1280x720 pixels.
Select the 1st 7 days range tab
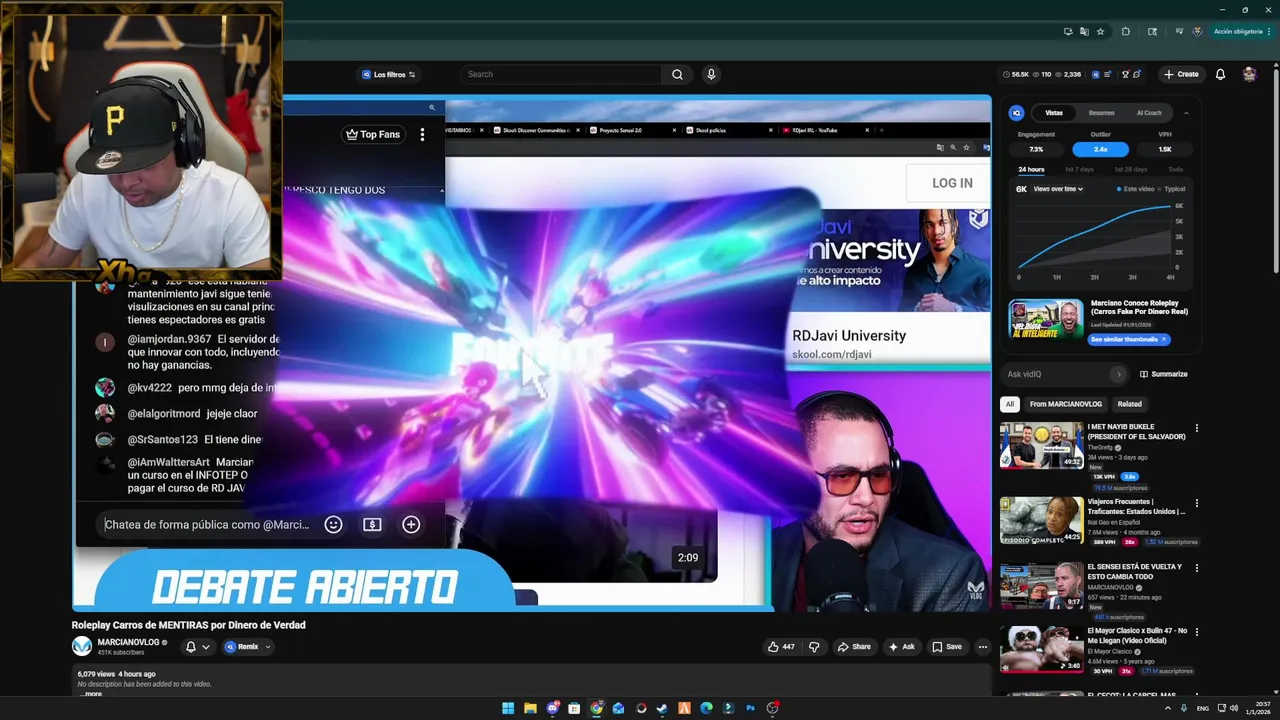1079,169
